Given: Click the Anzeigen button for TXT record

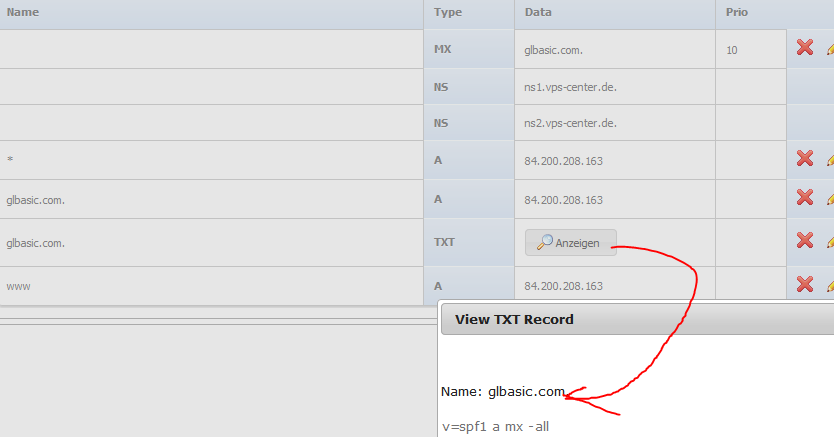Looking at the screenshot, I should pyautogui.click(x=571, y=242).
